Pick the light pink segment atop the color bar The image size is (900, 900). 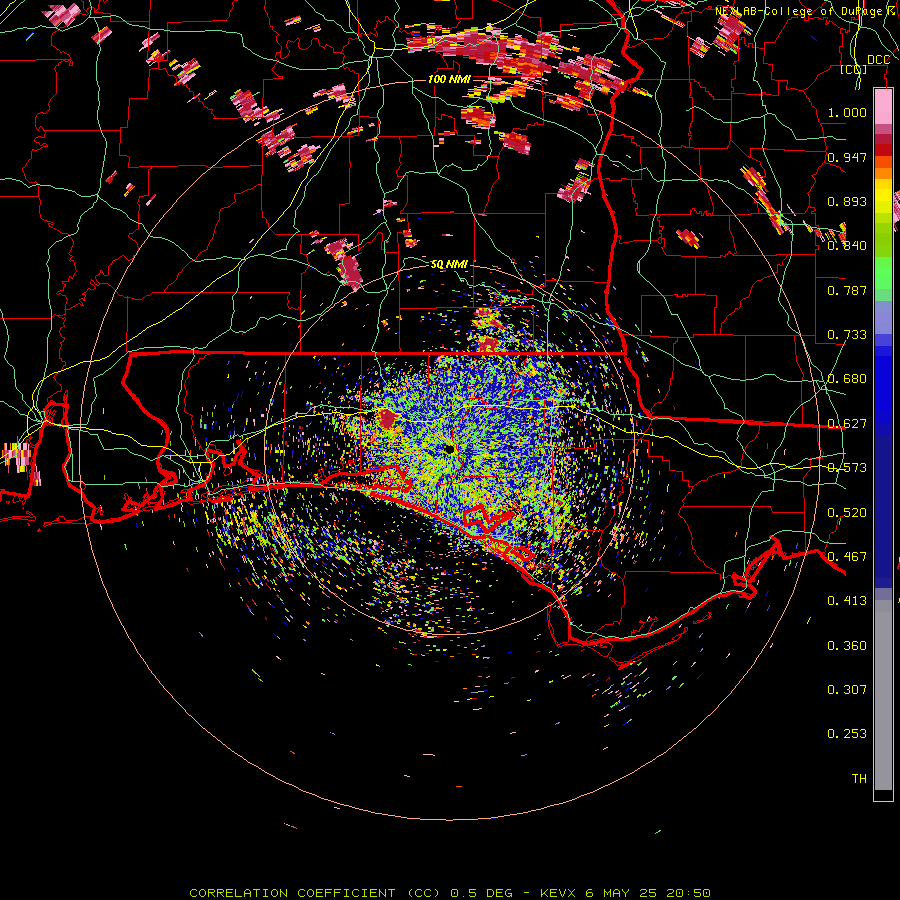coord(883,107)
